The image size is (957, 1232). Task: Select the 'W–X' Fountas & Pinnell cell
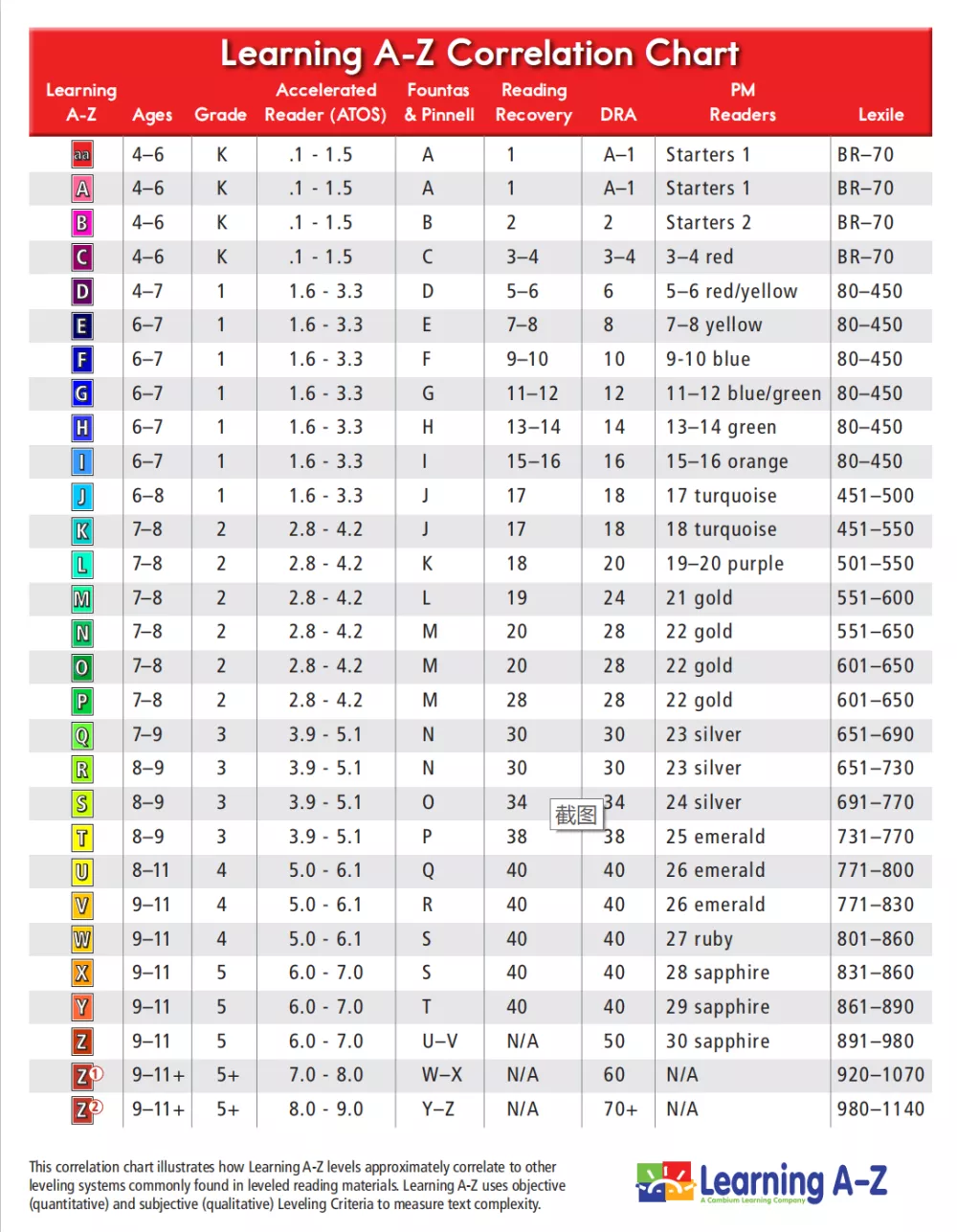coord(442,1075)
